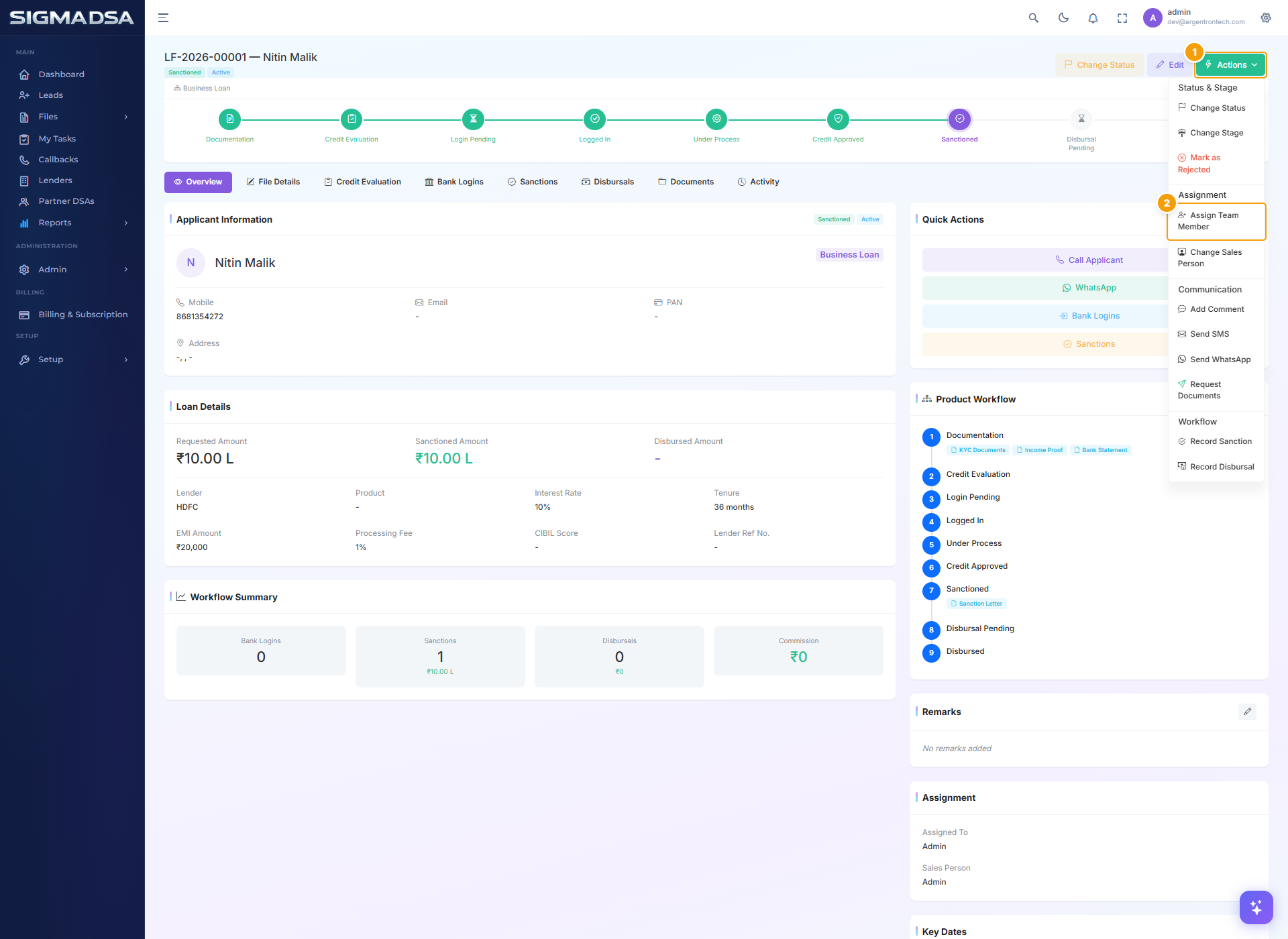Viewport: 1288px width, 939px height.
Task: Click the Credit Evaluation stage icon
Action: click(x=352, y=119)
